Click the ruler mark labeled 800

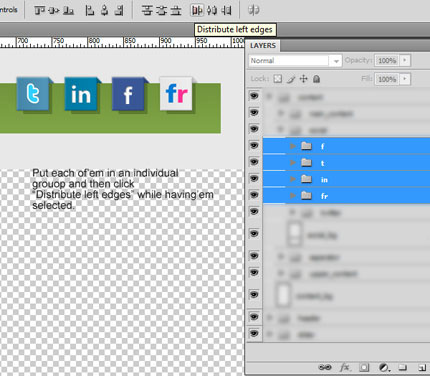point(94,41)
